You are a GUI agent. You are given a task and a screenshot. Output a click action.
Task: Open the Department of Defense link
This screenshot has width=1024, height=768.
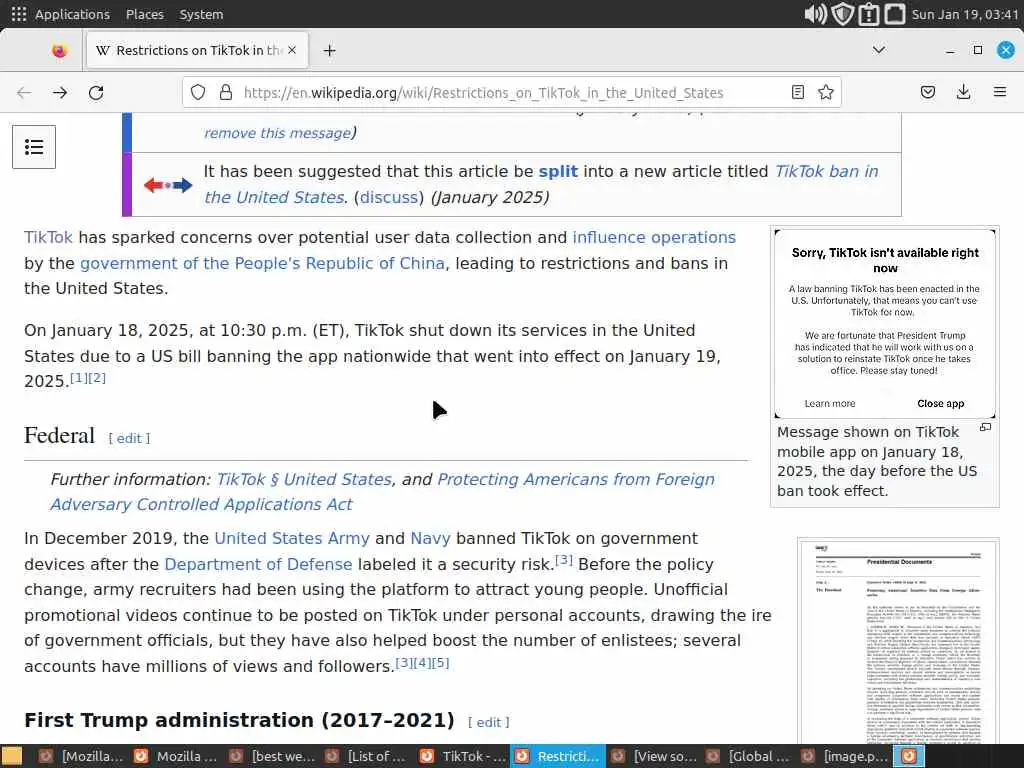258,564
